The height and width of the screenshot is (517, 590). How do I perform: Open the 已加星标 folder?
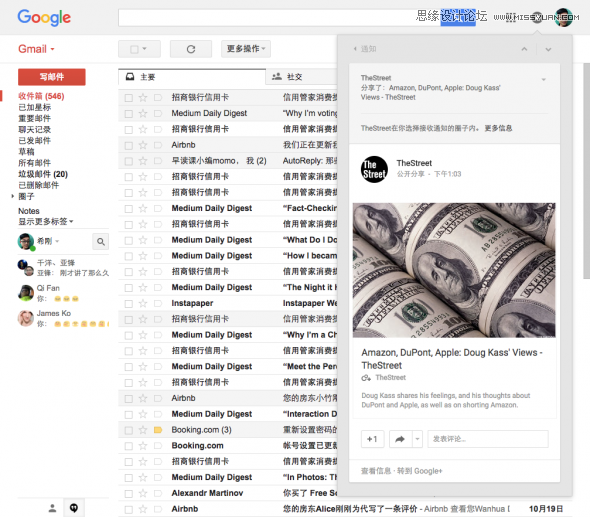[x=35, y=107]
